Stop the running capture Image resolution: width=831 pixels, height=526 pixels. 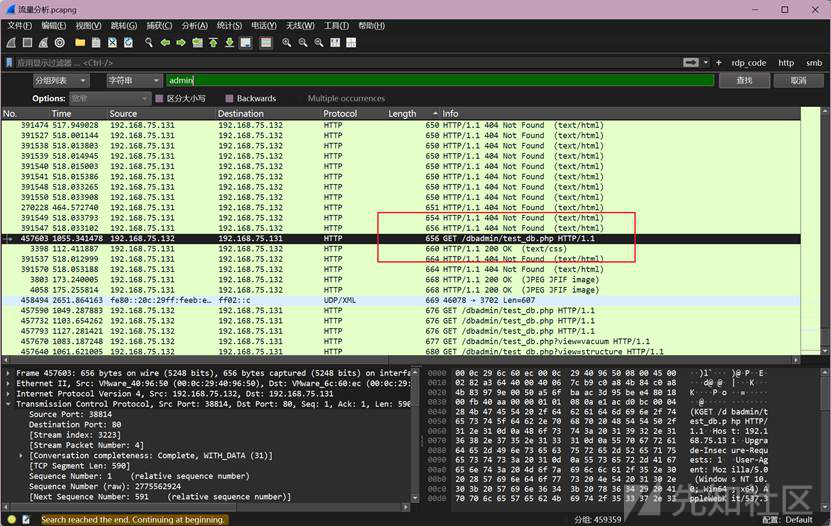pos(28,42)
